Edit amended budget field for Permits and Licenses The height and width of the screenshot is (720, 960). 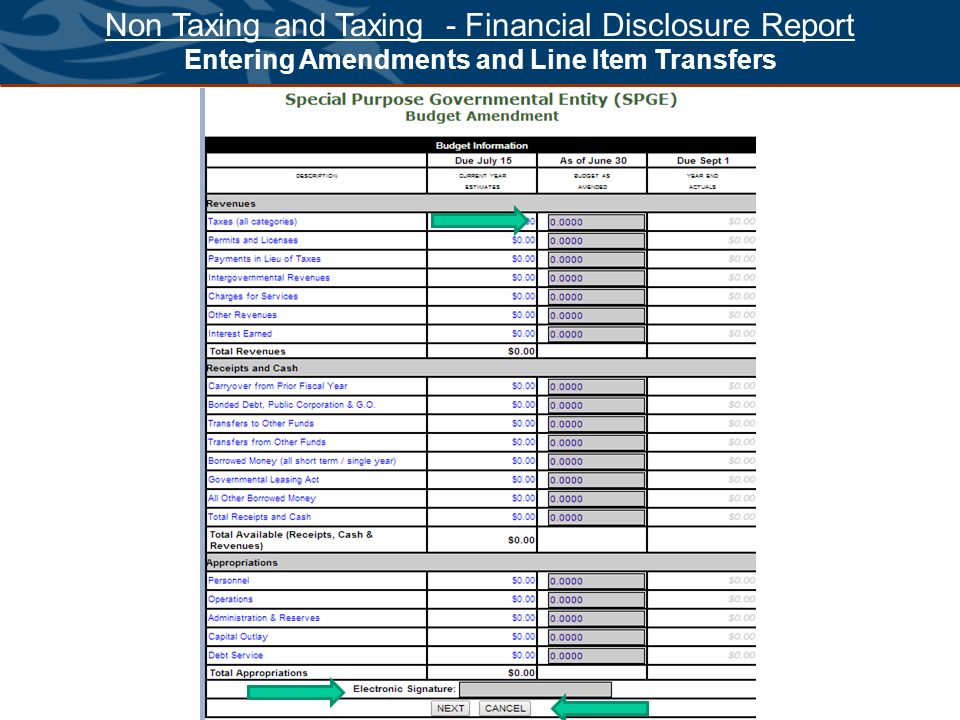pos(596,241)
